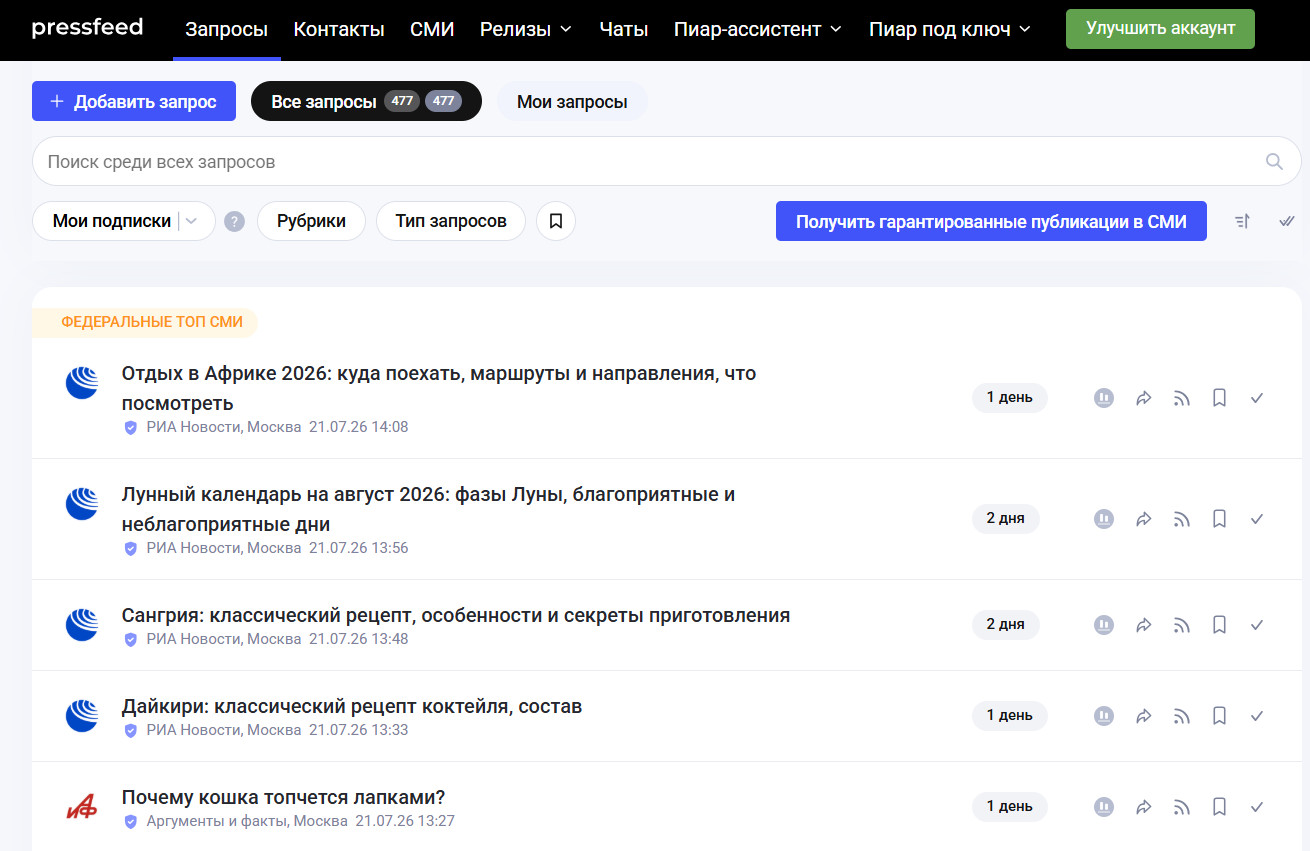Share the Отдых в Африке 2026 request
Screen dimensions: 1310x851
click(1144, 398)
